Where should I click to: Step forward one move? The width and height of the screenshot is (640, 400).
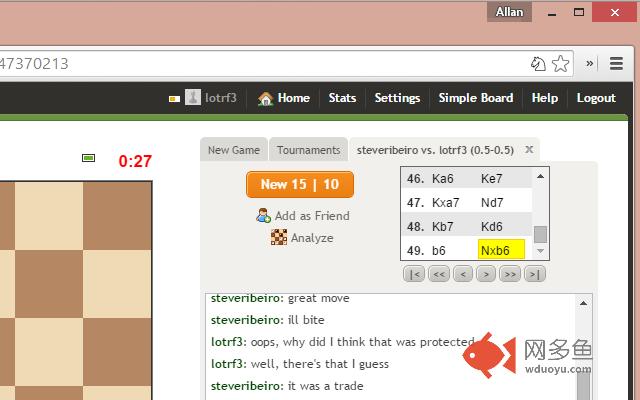click(486, 274)
